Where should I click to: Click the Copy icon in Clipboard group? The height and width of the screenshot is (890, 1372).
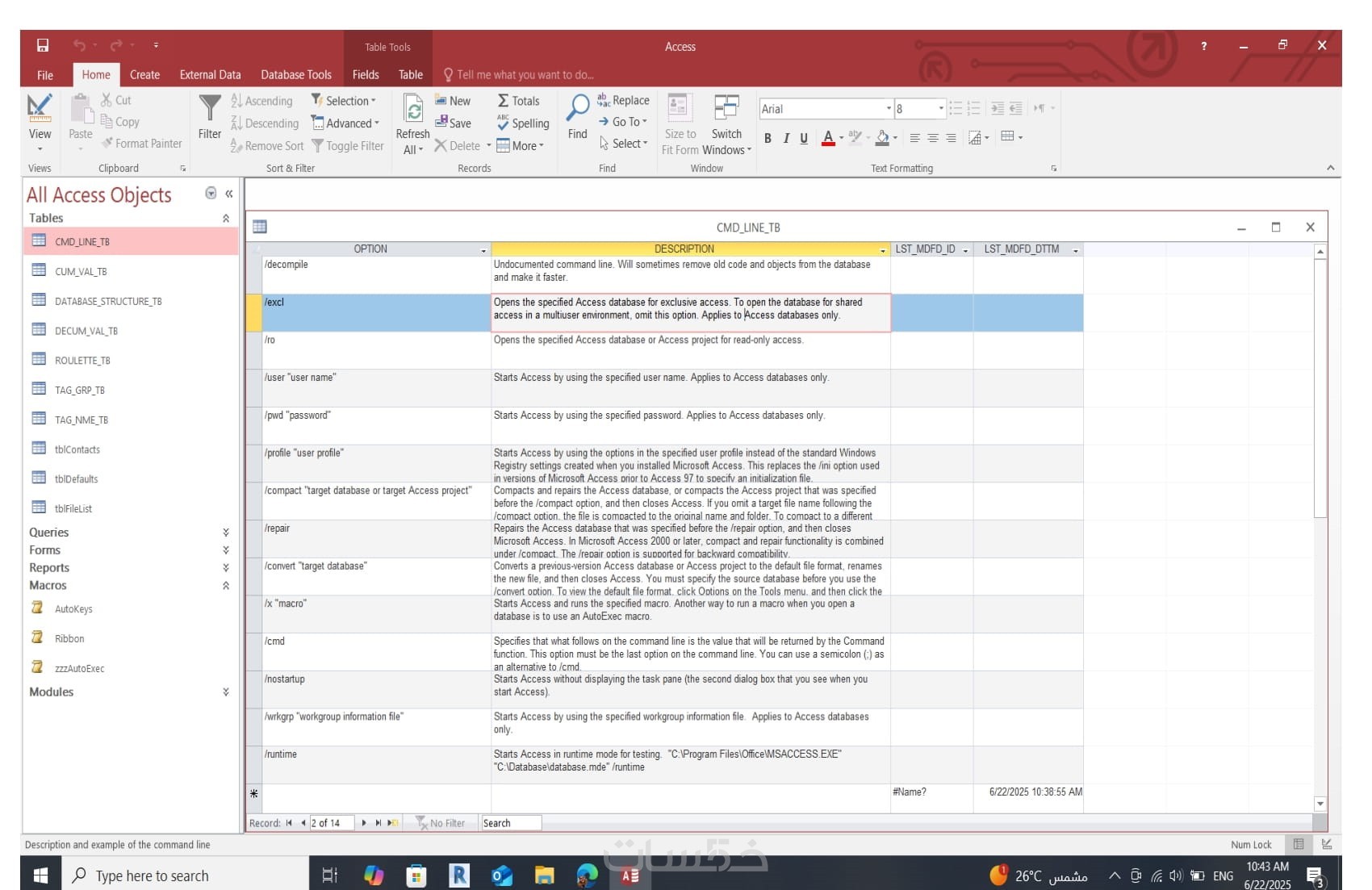click(107, 121)
